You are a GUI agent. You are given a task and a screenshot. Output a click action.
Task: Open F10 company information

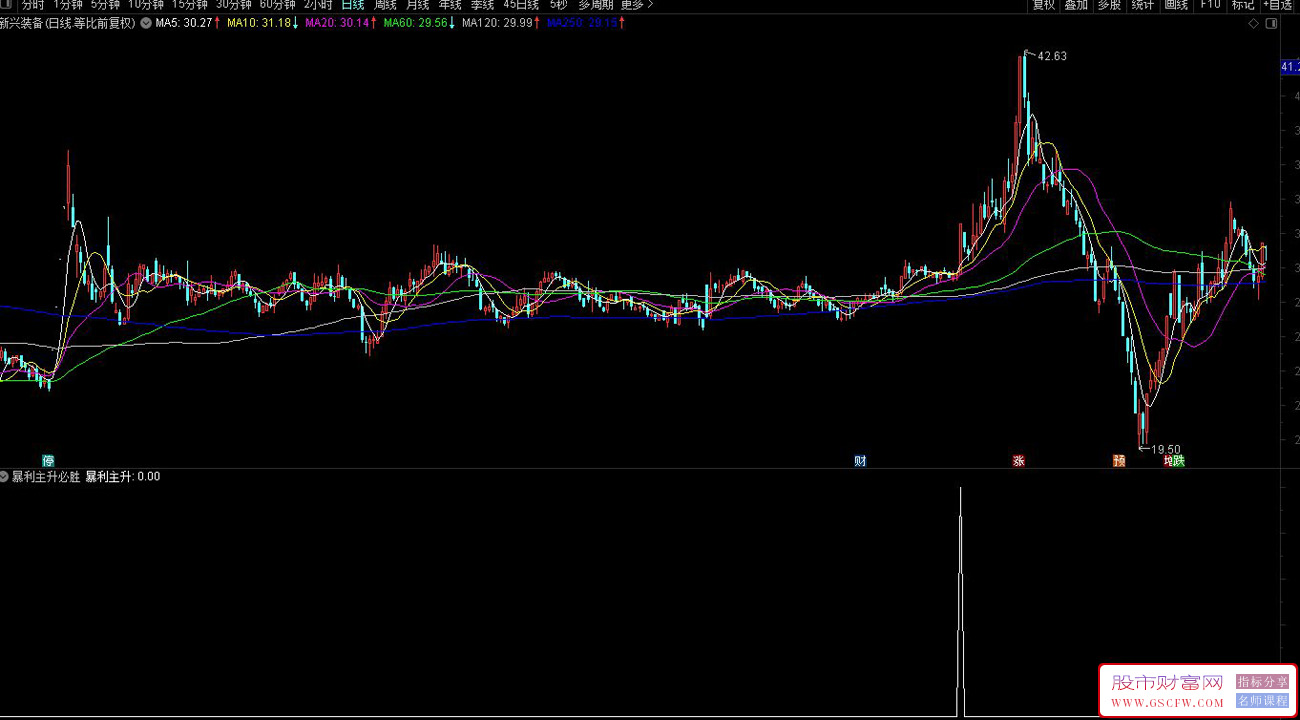(1210, 5)
